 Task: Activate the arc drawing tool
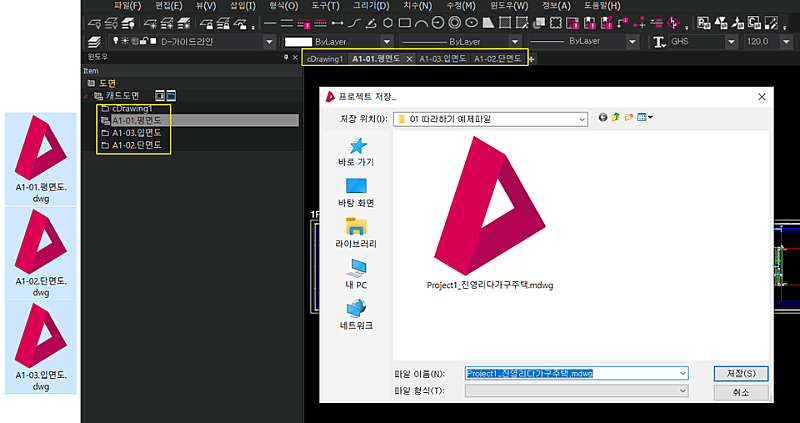pyautogui.click(x=421, y=23)
